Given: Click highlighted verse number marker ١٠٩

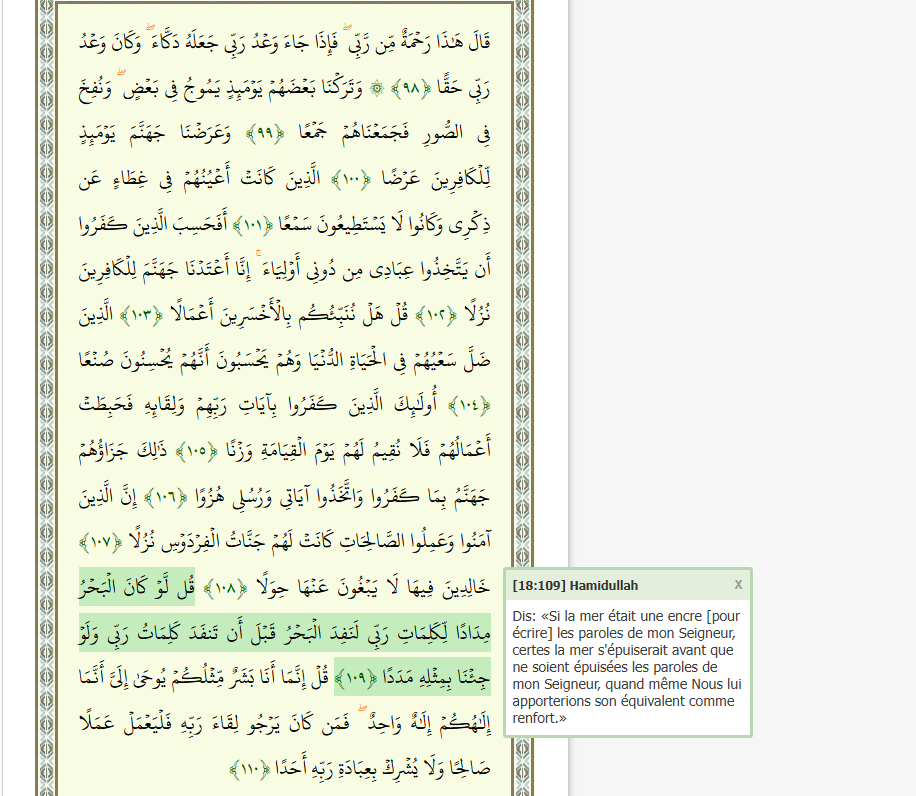Looking at the screenshot, I should point(355,677).
